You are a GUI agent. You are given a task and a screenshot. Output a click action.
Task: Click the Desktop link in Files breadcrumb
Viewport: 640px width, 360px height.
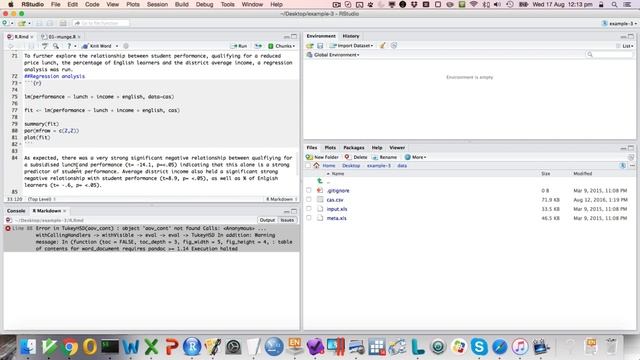[351, 166]
